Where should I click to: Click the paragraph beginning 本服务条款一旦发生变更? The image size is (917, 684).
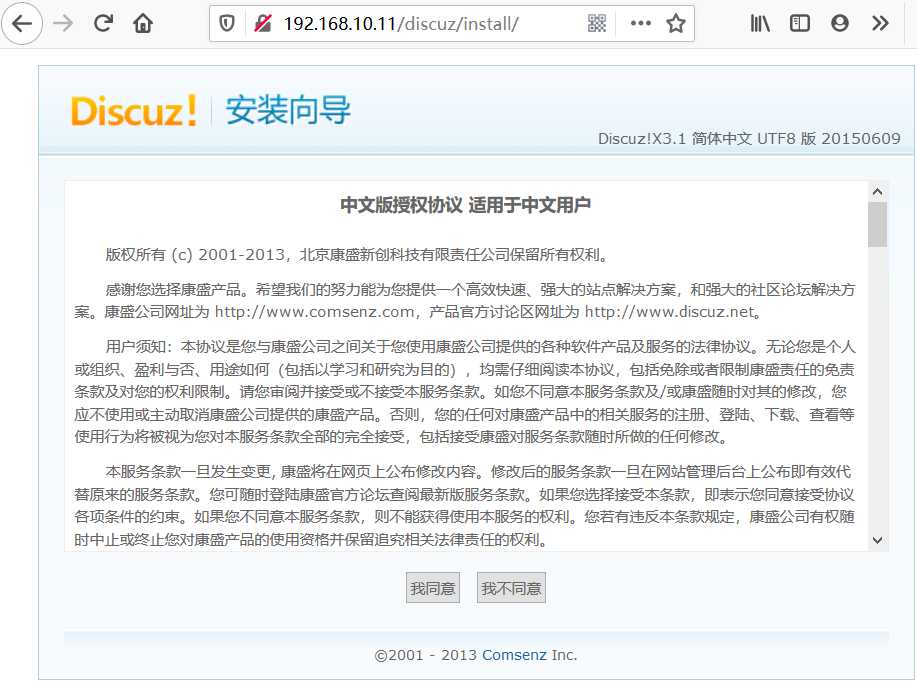pyautogui.click(x=465, y=506)
